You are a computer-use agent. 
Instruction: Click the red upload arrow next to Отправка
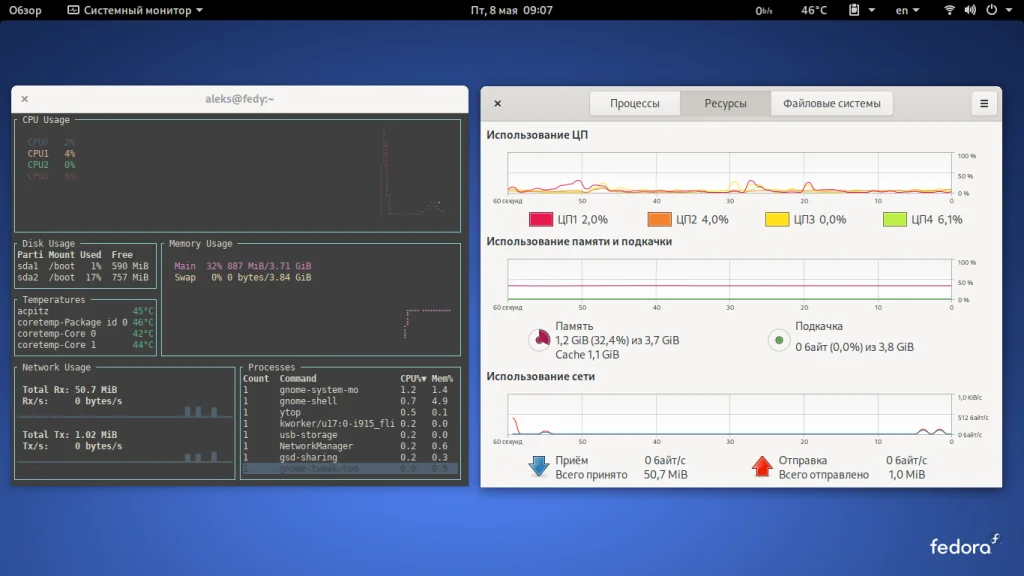pos(762,466)
